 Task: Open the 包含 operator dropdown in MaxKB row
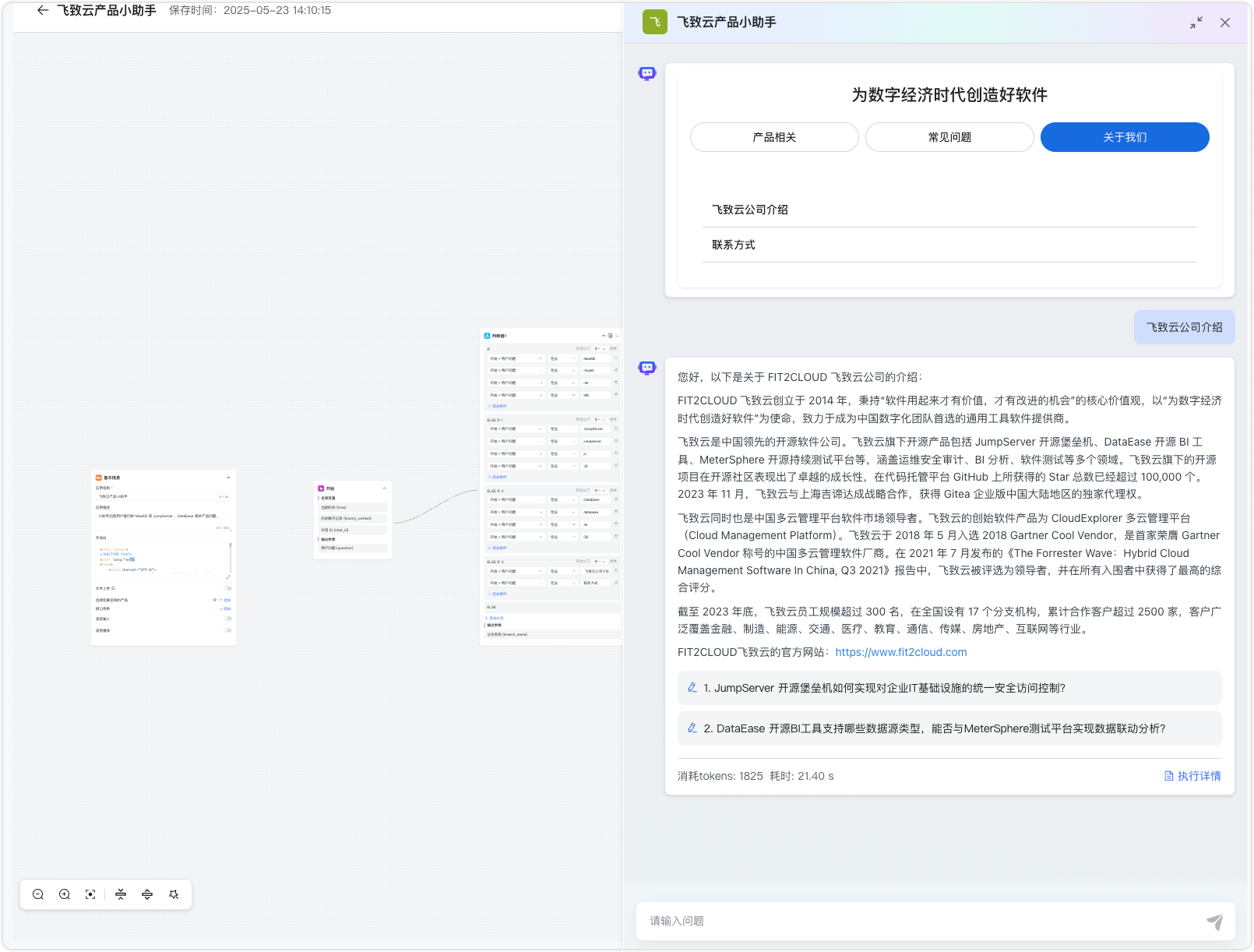563,358
